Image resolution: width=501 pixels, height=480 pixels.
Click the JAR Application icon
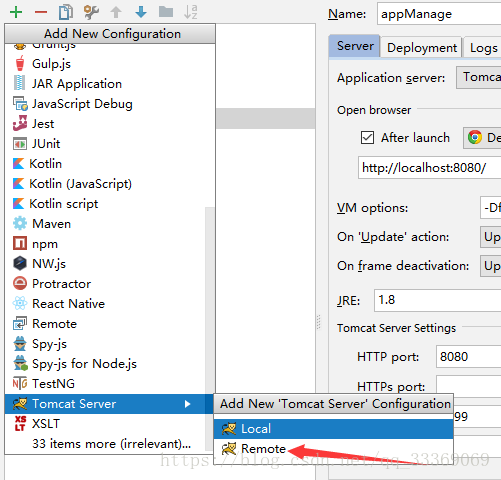click(20, 83)
